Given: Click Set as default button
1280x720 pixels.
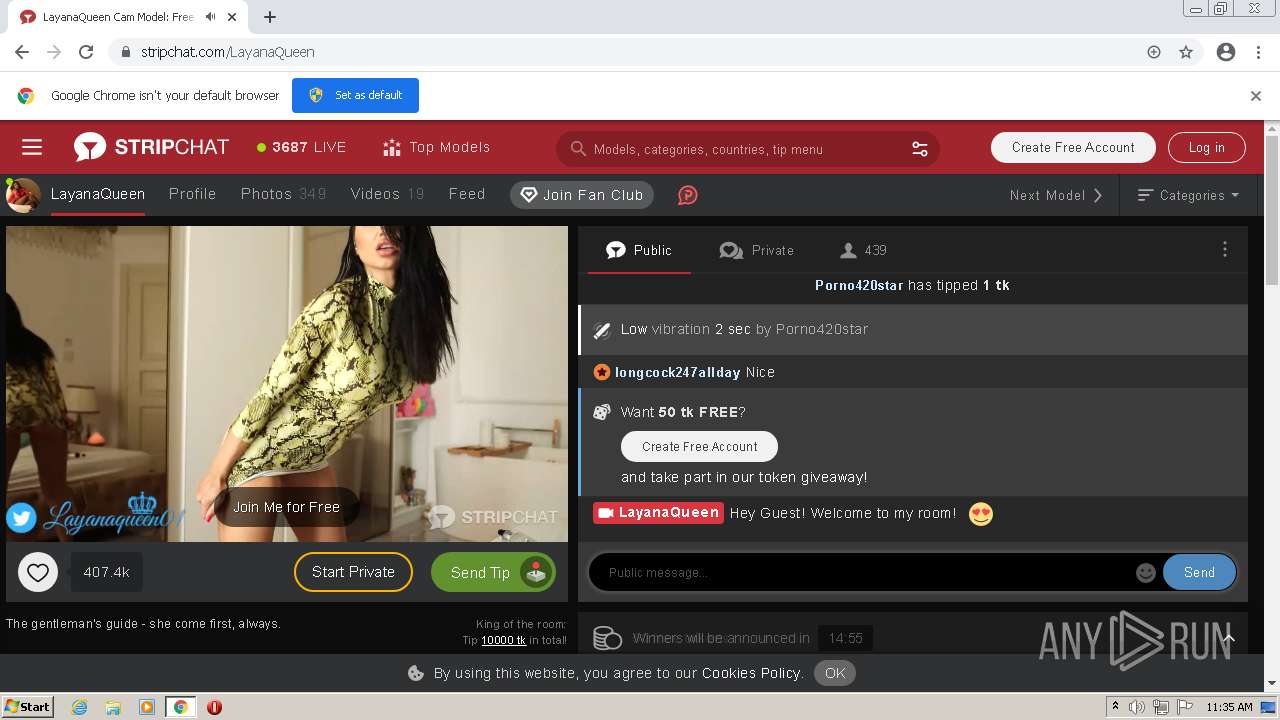Looking at the screenshot, I should pos(355,95).
